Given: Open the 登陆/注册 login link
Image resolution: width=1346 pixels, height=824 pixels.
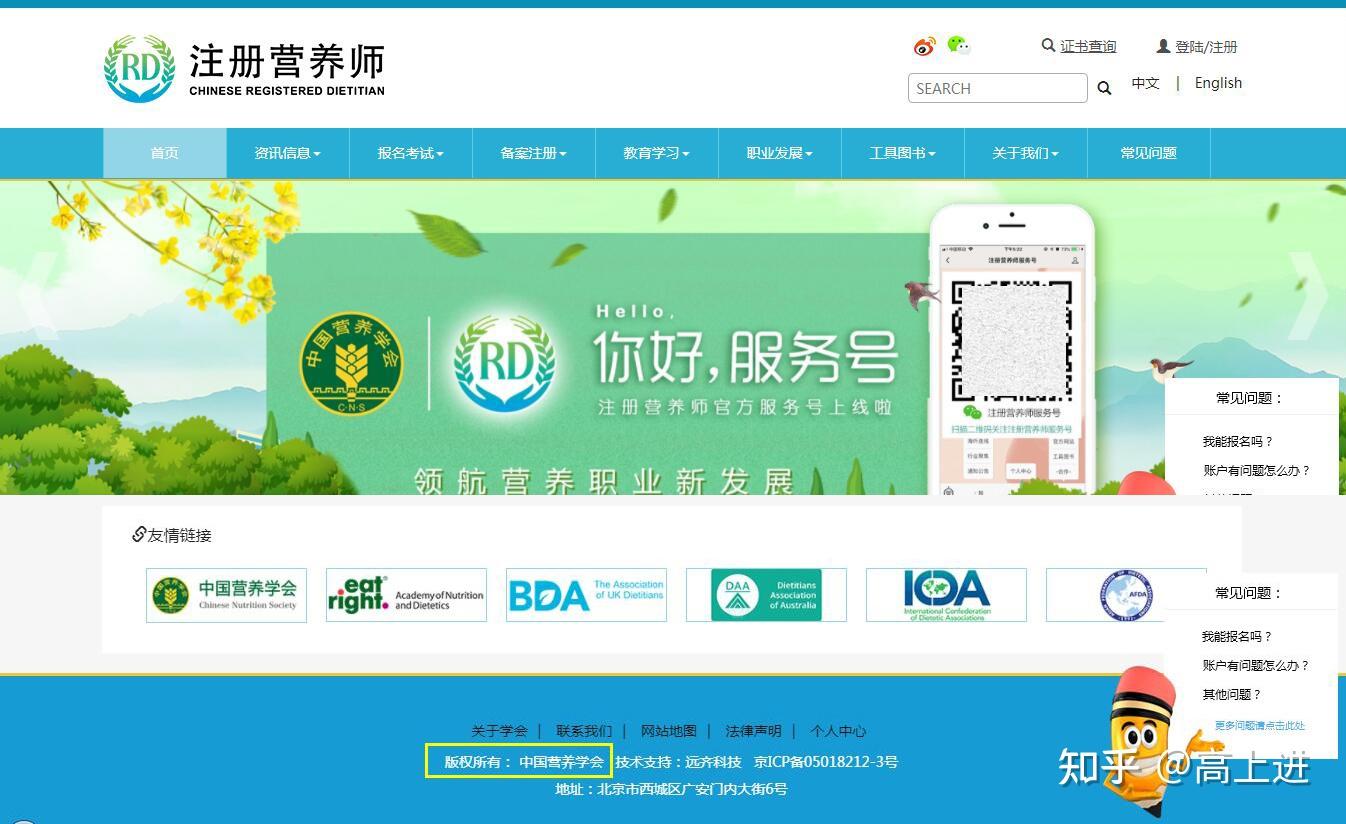Looking at the screenshot, I should point(1206,47).
